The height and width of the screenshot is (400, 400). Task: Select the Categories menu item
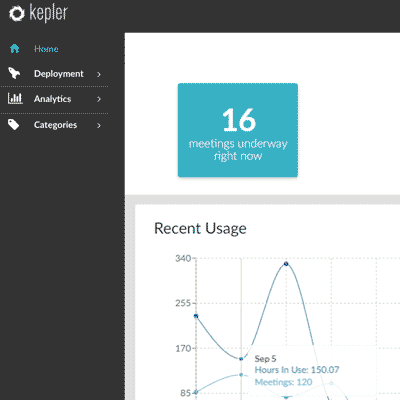55,125
